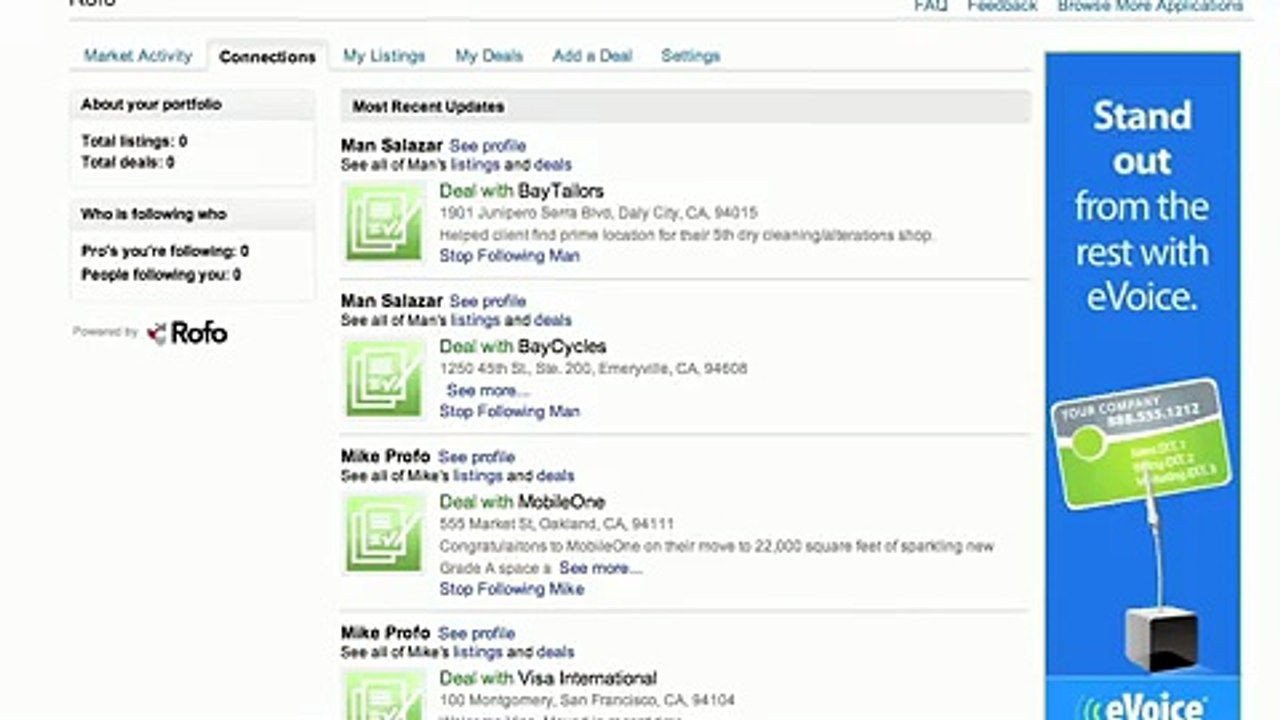Open the Deal with BayCycles title

(x=523, y=347)
